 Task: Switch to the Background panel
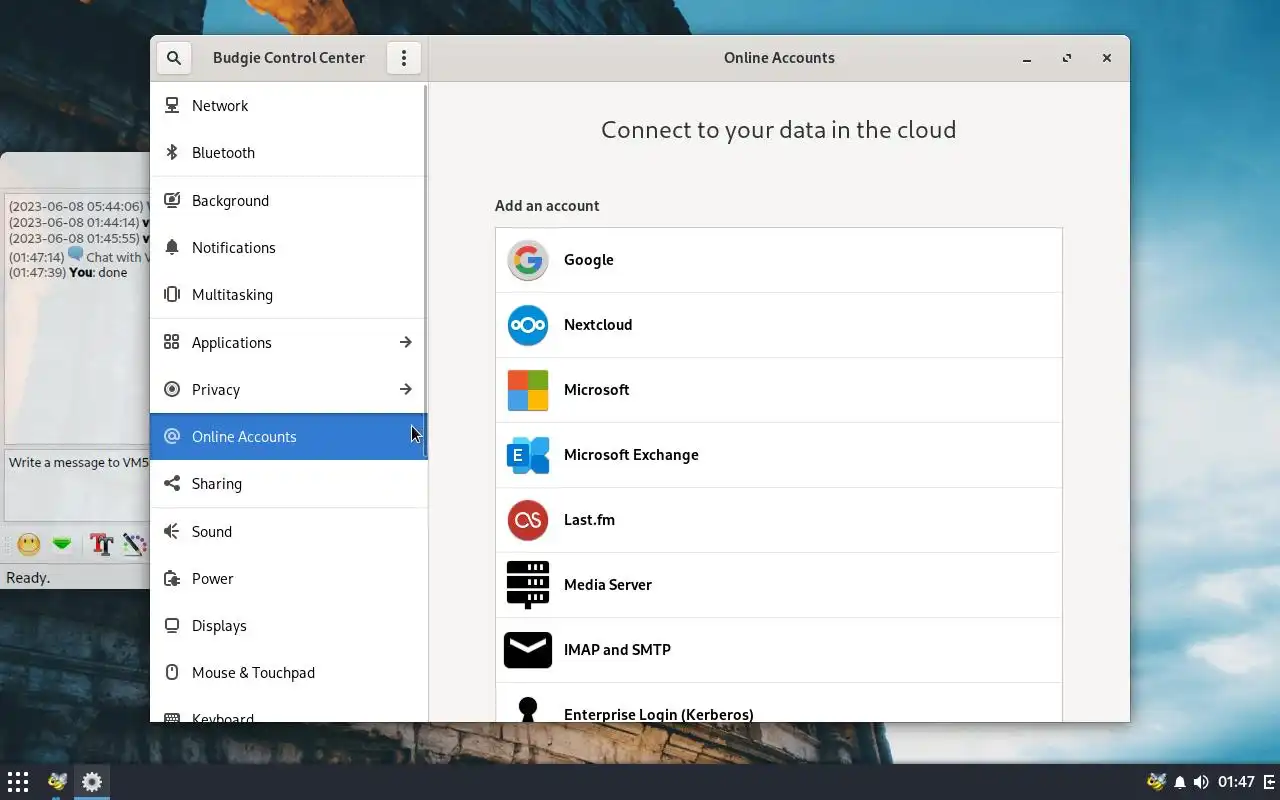[x=288, y=200]
